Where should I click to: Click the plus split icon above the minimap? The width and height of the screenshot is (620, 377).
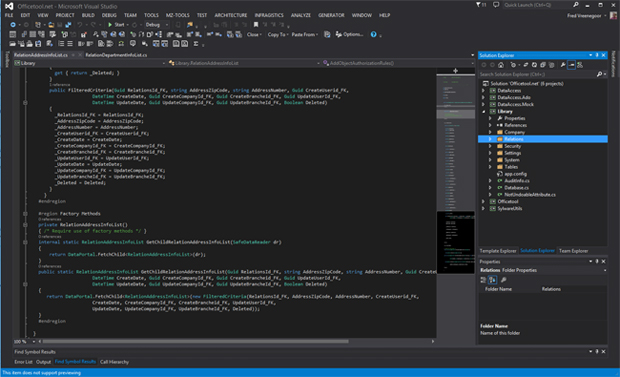pyautogui.click(x=456, y=71)
